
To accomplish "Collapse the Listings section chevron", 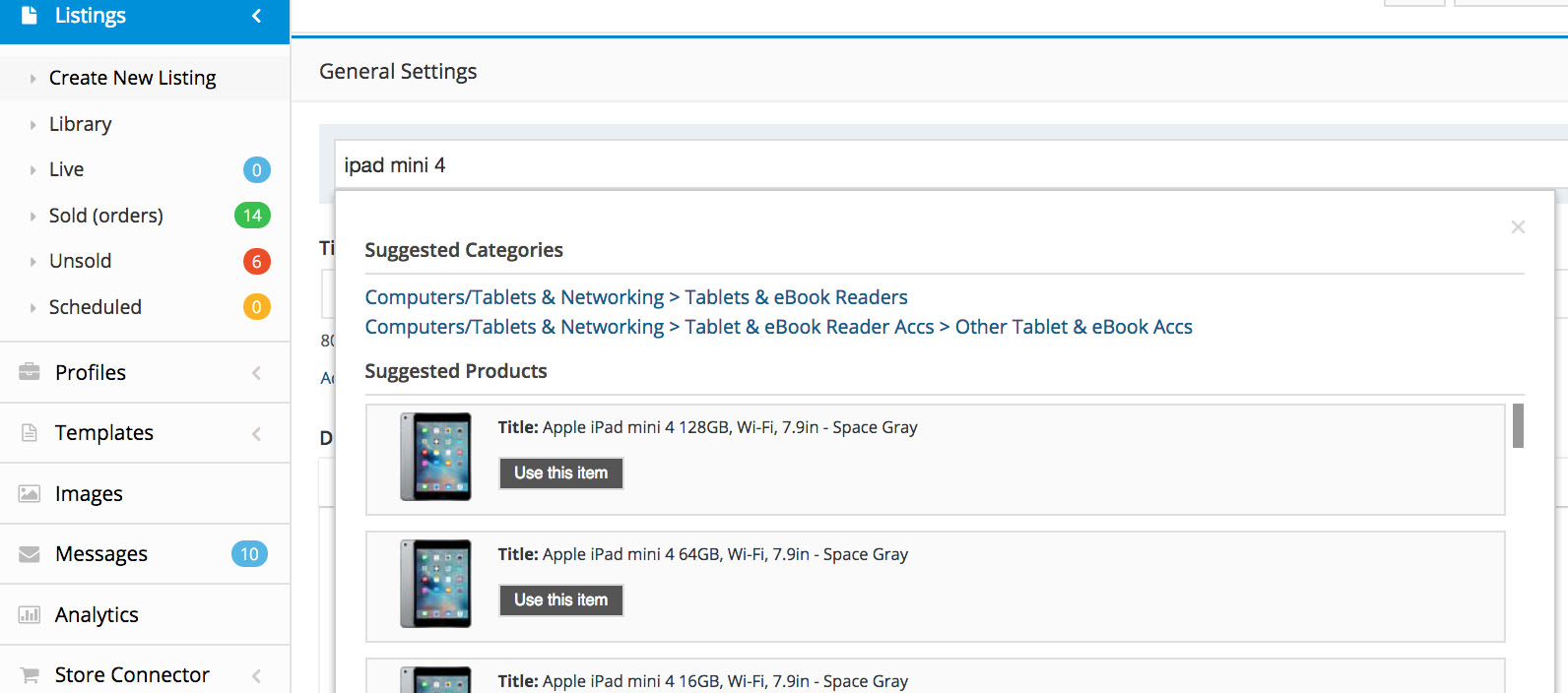I will pyautogui.click(x=256, y=16).
